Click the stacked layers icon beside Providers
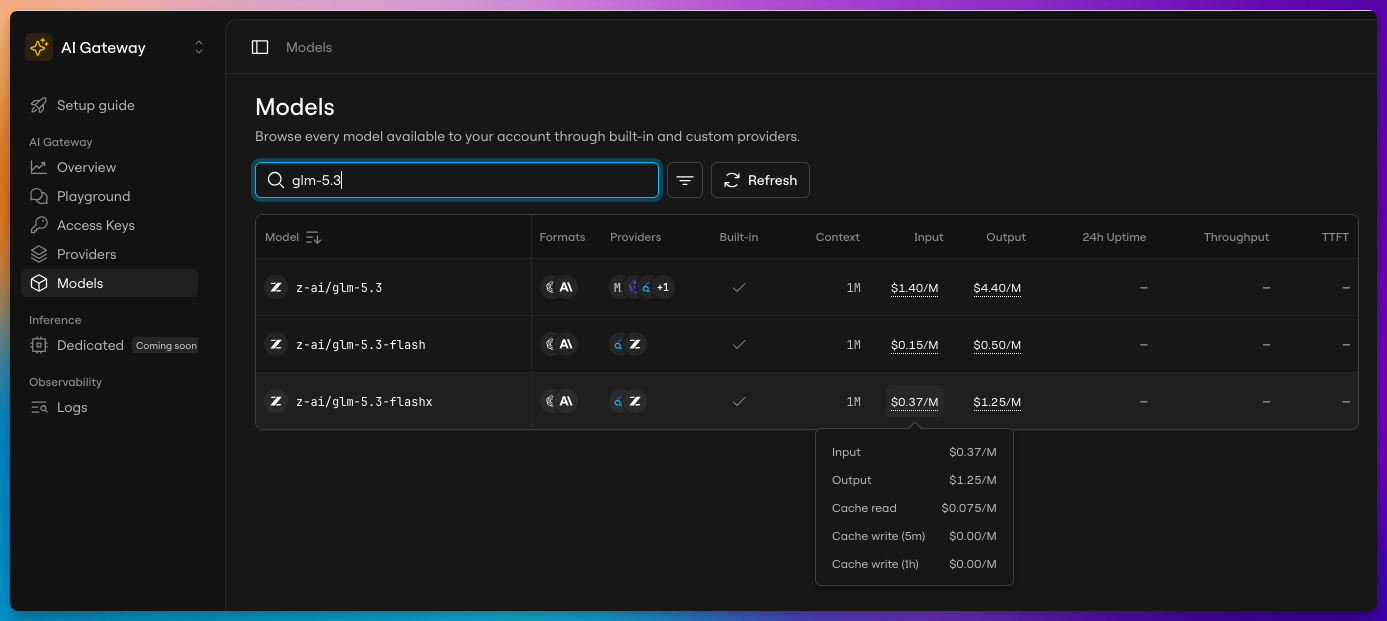 pyautogui.click(x=39, y=254)
